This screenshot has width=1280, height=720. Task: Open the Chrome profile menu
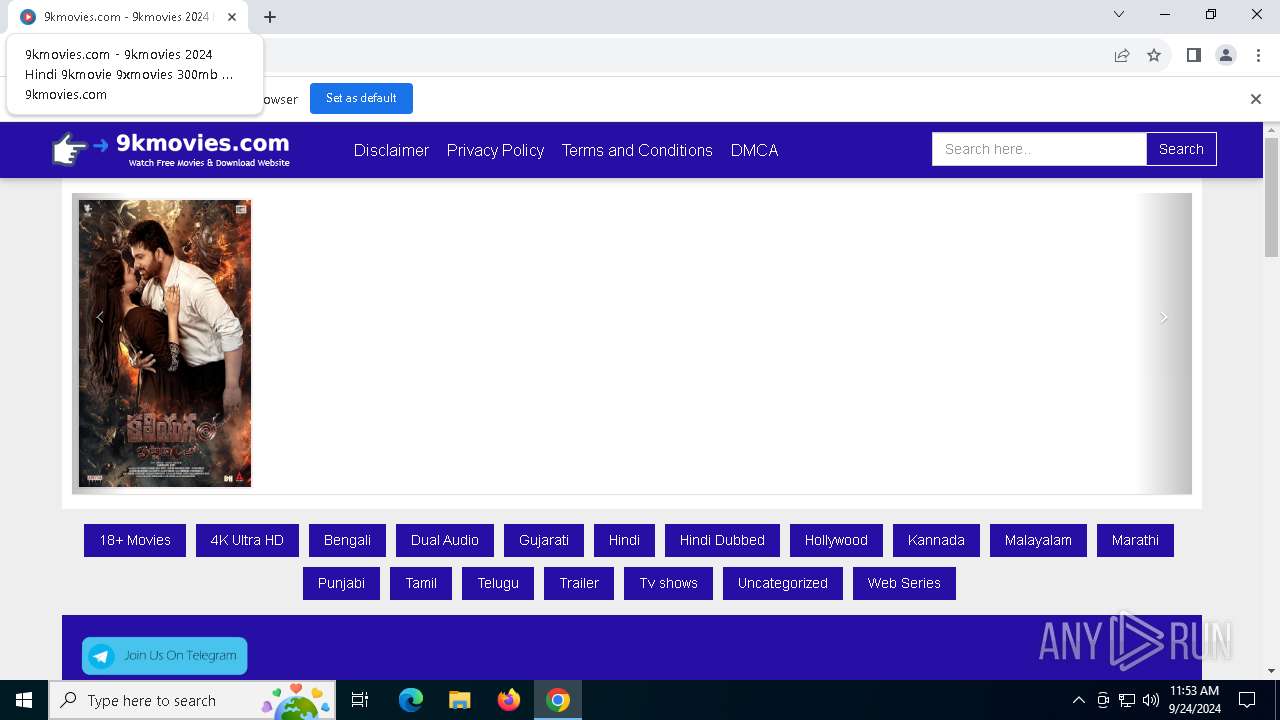pyautogui.click(x=1226, y=55)
